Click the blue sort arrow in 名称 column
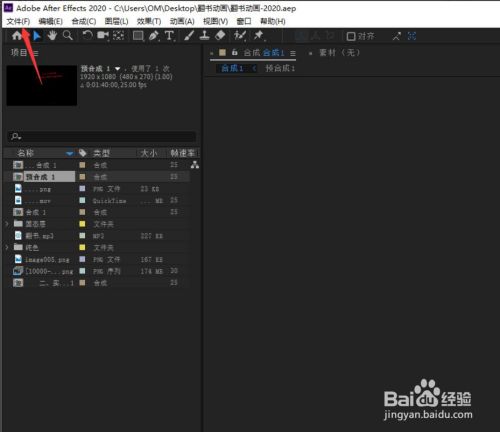This screenshot has height=432, width=500. (69, 153)
